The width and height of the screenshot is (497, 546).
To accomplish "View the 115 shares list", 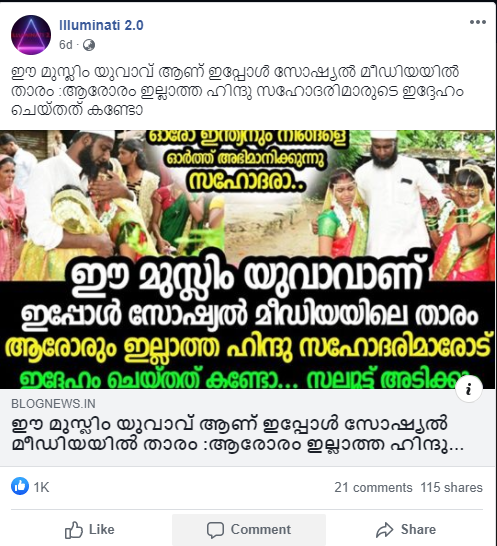I will (x=451, y=488).
